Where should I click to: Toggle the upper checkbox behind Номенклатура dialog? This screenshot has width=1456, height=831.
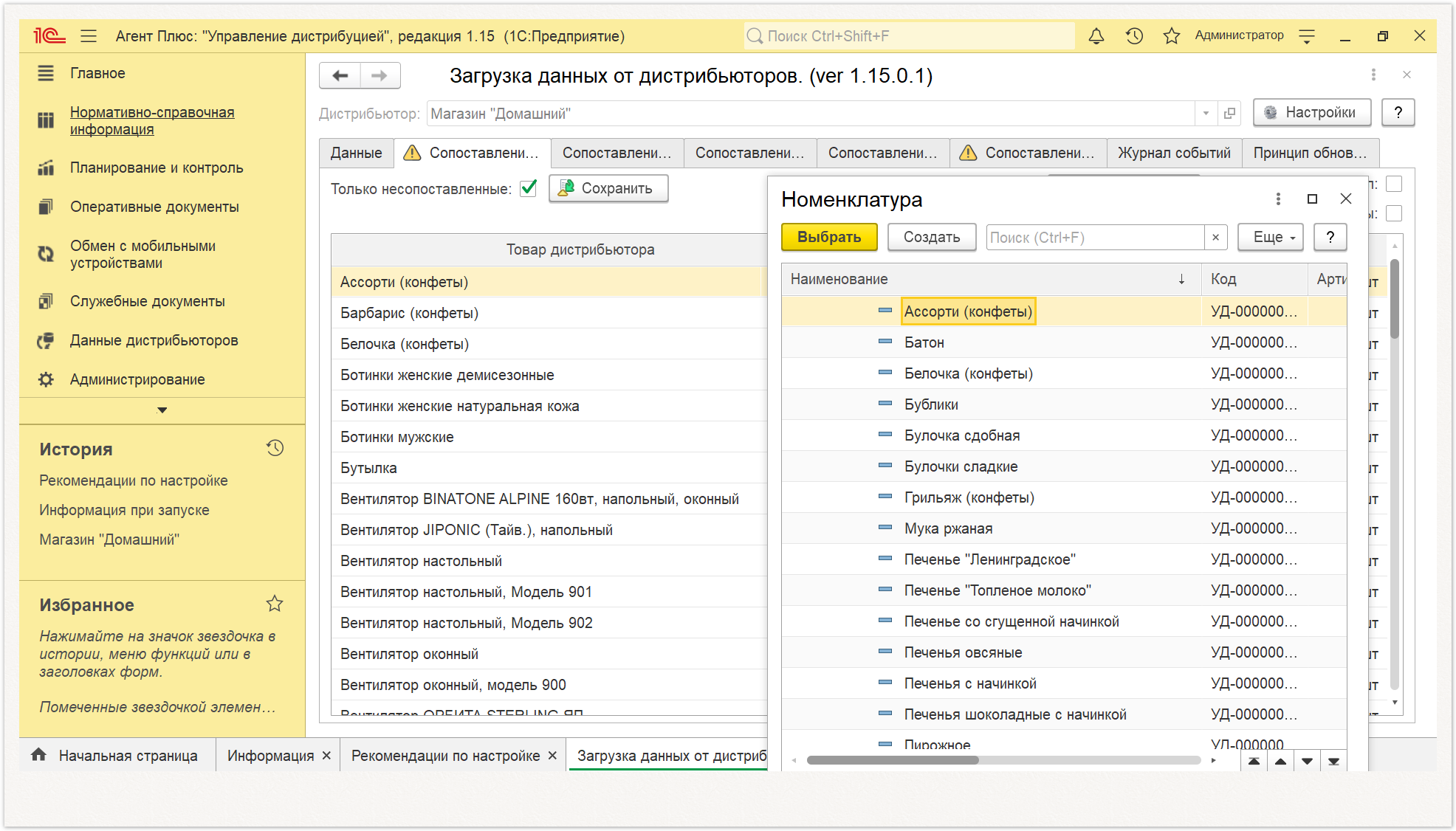pyautogui.click(x=1394, y=184)
